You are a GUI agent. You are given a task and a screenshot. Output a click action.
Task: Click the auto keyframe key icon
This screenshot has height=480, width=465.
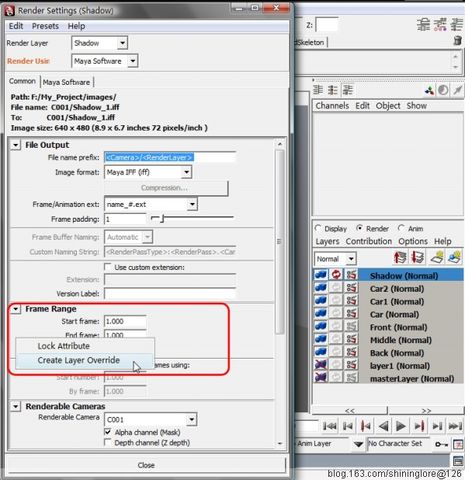pyautogui.click(x=441, y=444)
